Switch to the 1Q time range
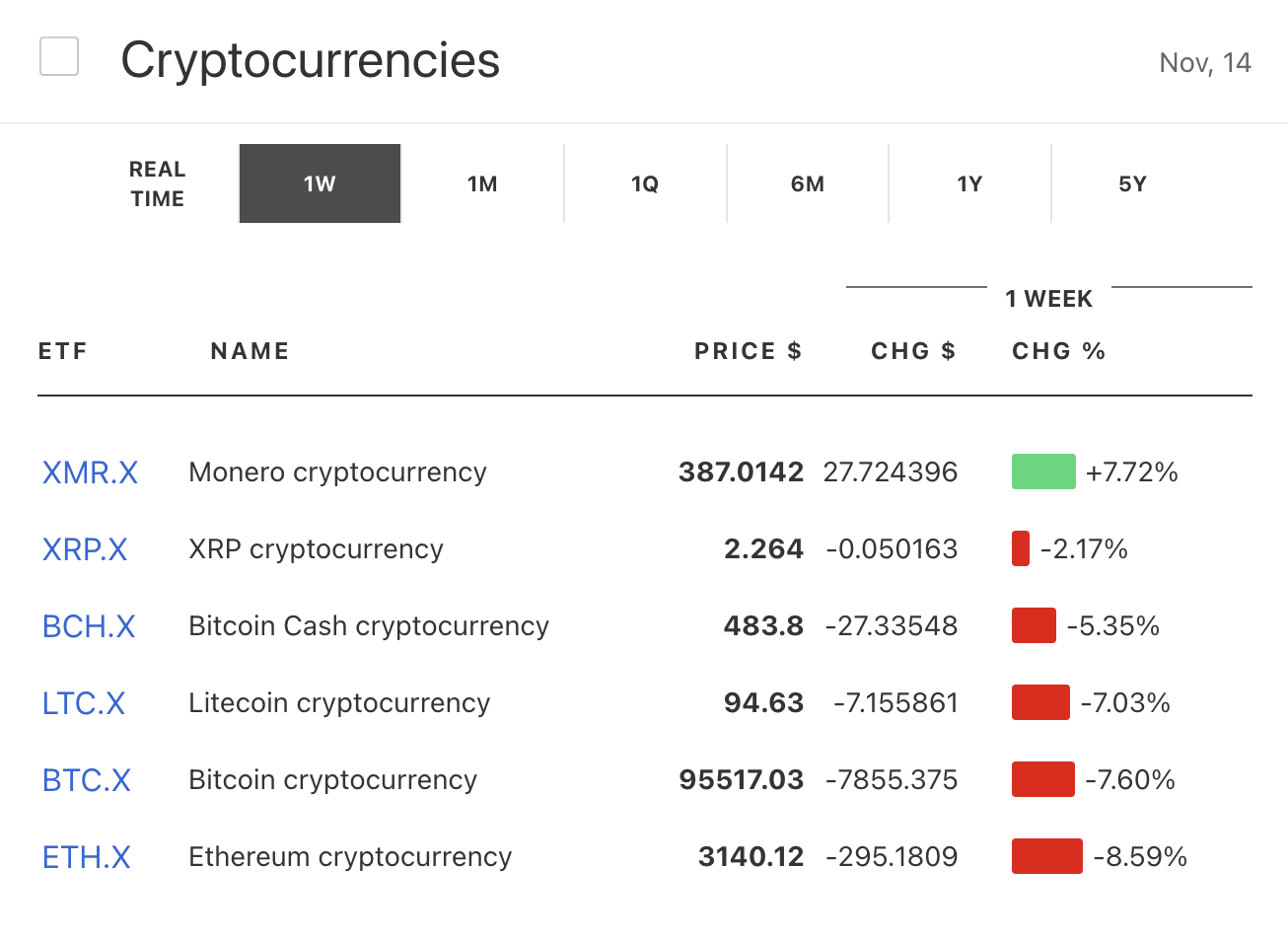 click(645, 184)
